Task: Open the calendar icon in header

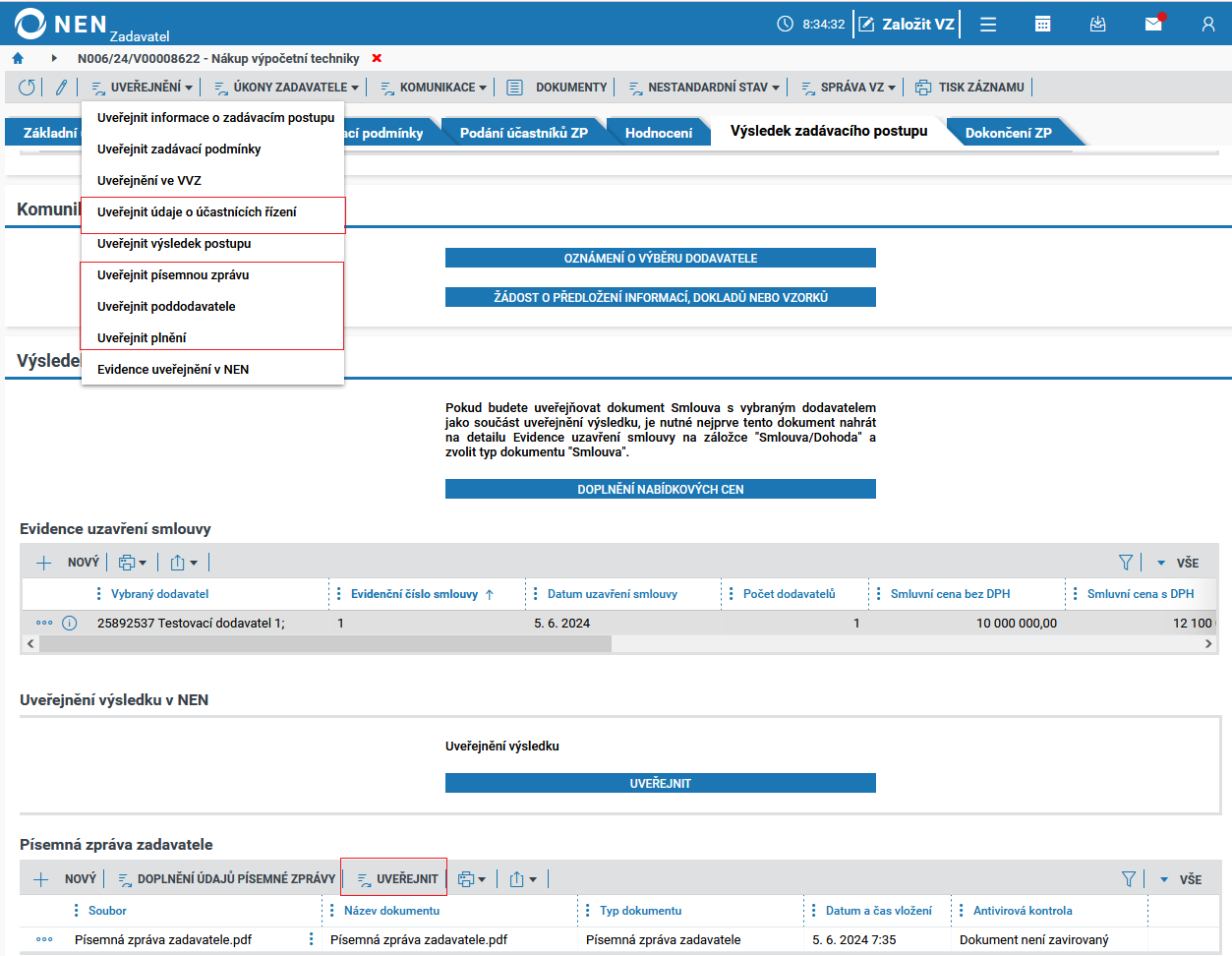Action: click(x=1043, y=25)
